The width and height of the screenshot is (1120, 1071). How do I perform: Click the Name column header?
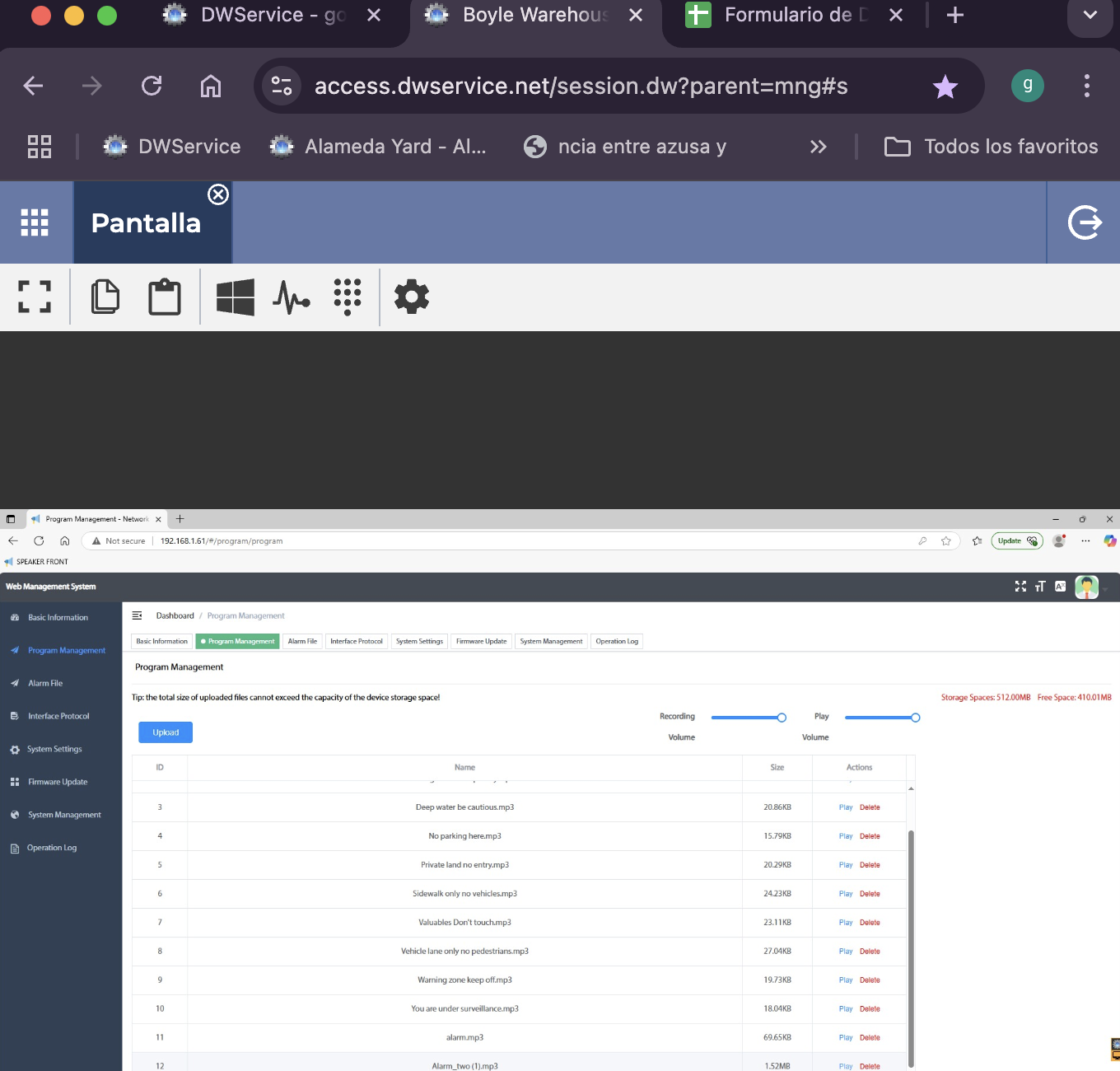pyautogui.click(x=464, y=767)
